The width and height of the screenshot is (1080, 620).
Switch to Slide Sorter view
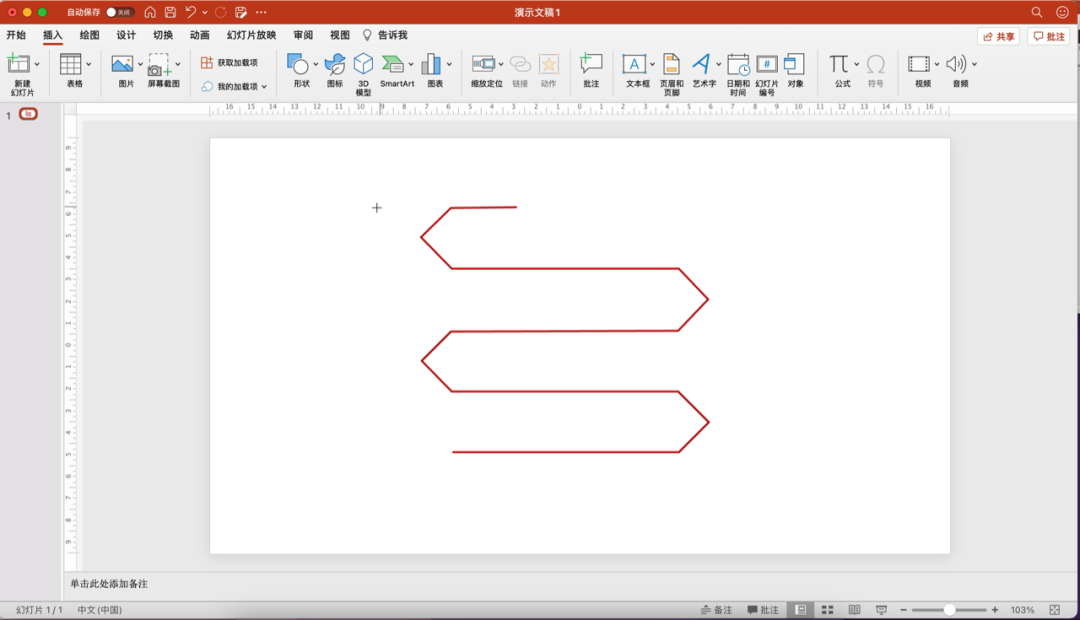828,610
